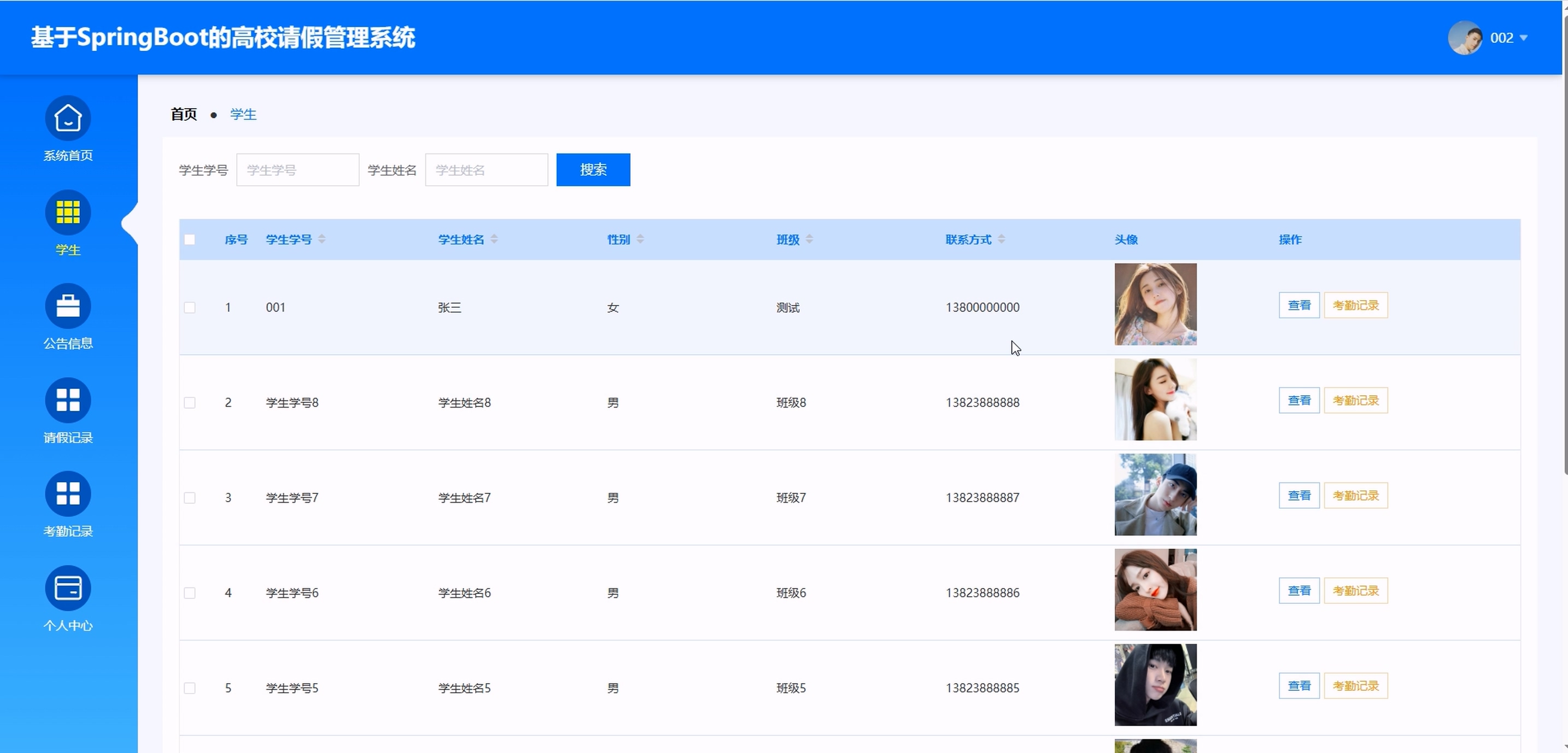Open the 系统首页 home icon
Viewport: 1568px width, 753px height.
point(68,118)
